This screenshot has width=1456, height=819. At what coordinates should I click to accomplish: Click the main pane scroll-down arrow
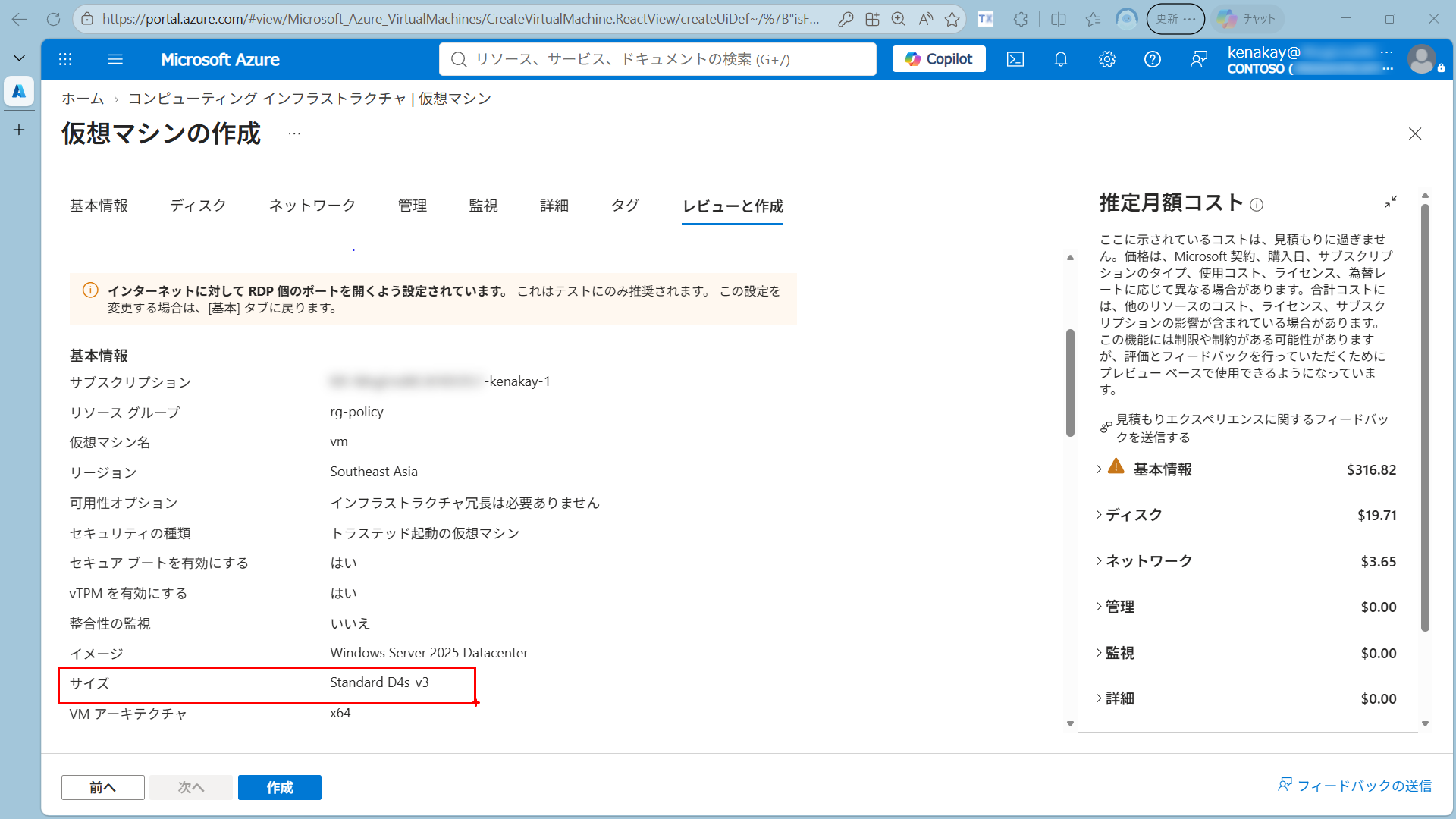[x=1070, y=723]
